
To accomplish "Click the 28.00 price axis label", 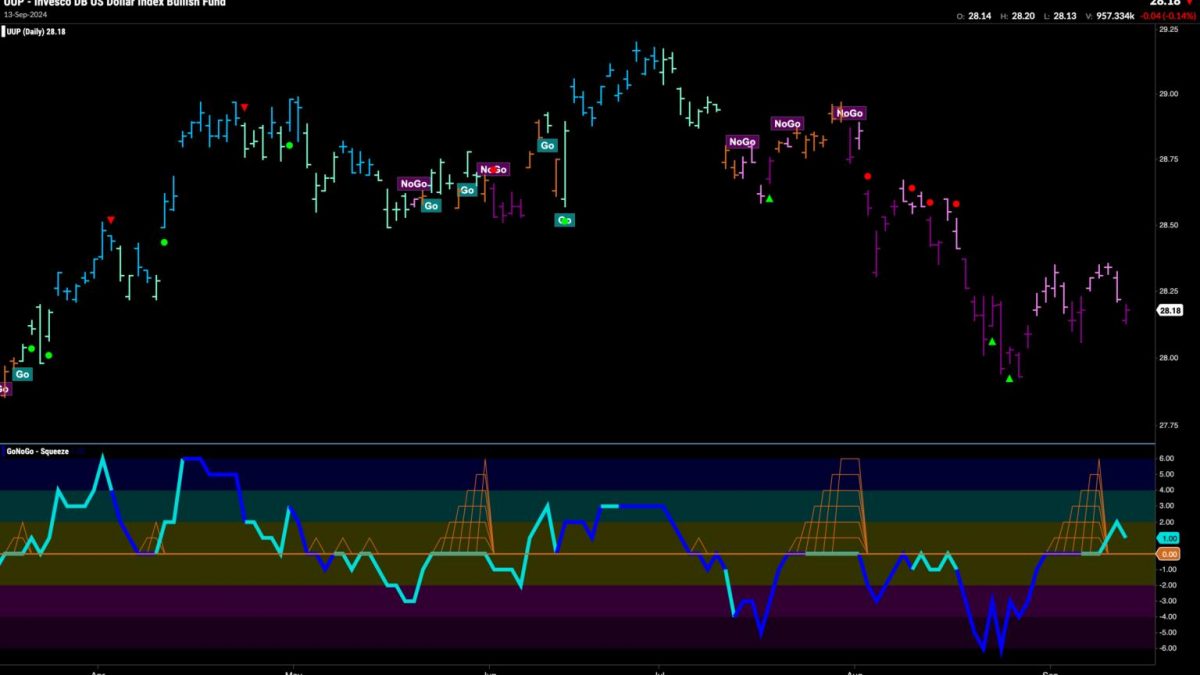I will [x=1170, y=358].
